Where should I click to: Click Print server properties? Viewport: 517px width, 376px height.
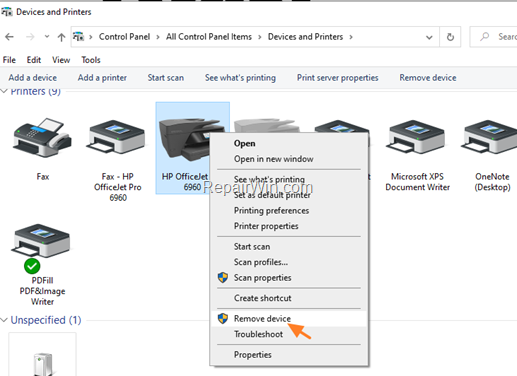pyautogui.click(x=338, y=78)
